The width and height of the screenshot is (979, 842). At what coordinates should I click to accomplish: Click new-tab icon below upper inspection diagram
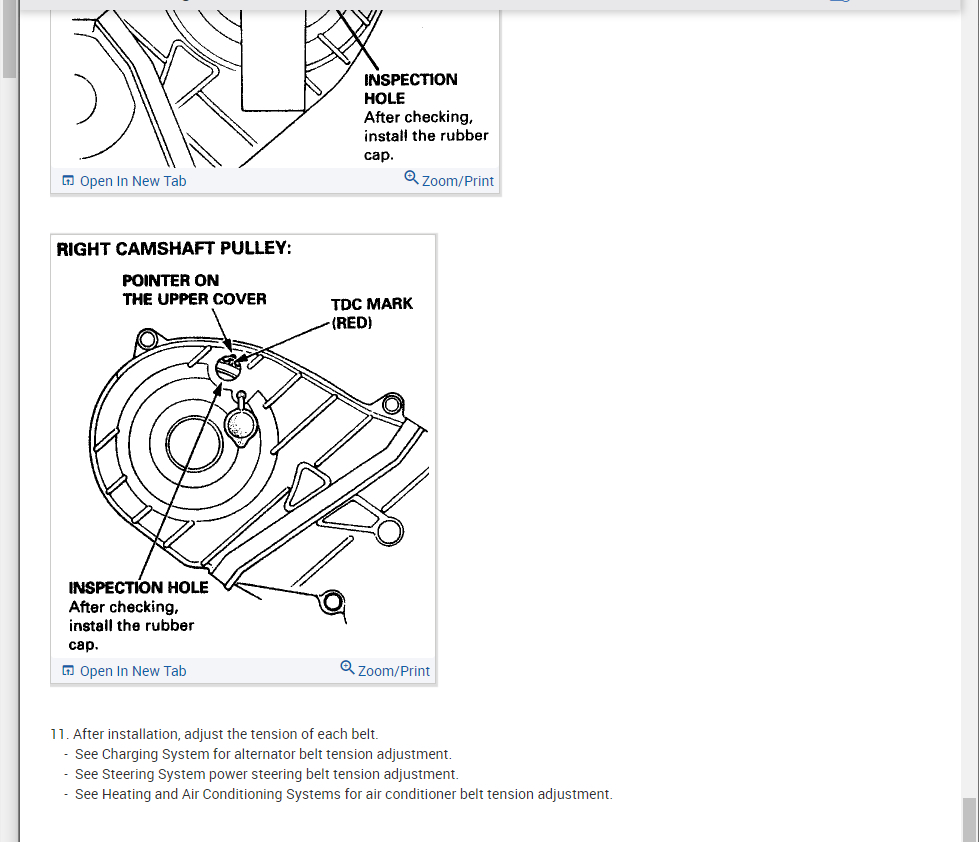tap(67, 181)
